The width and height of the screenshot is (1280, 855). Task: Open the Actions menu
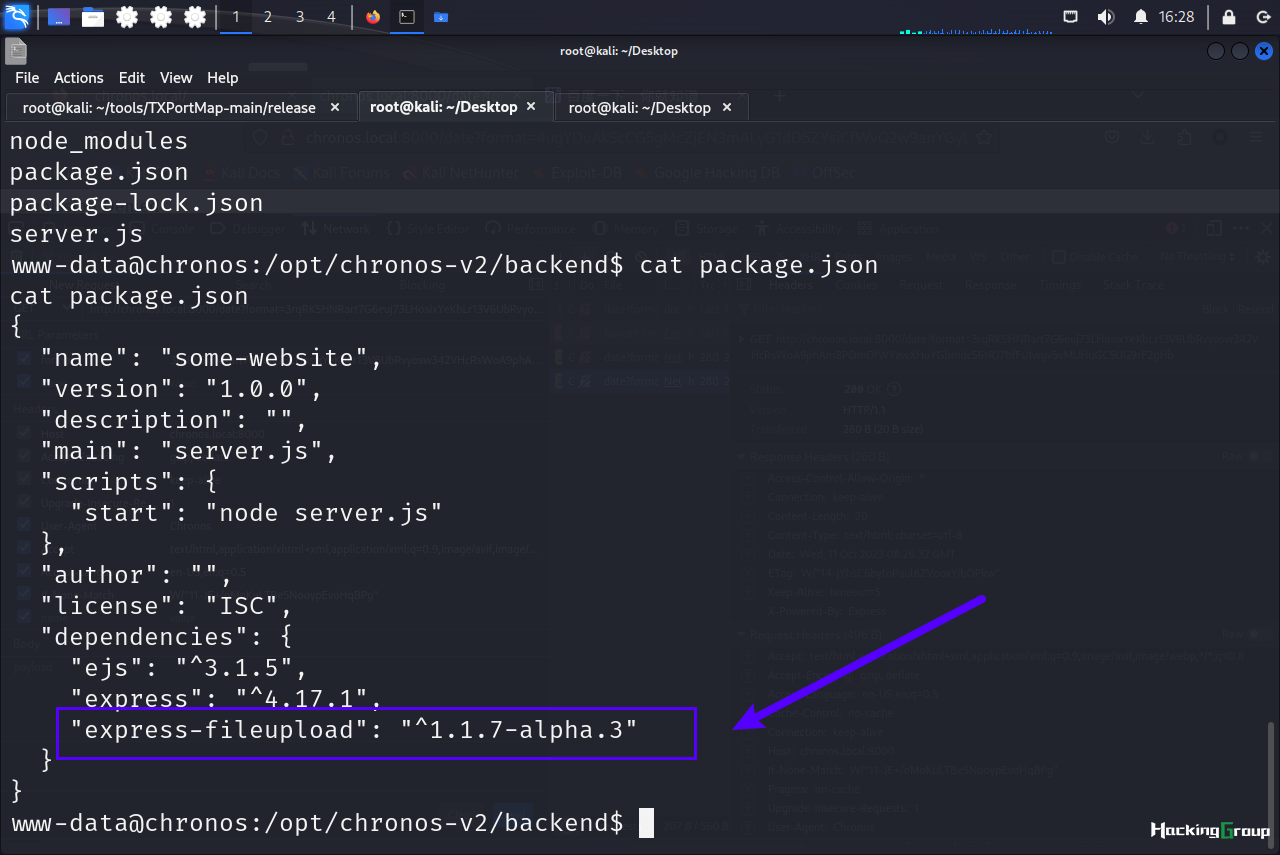[79, 77]
